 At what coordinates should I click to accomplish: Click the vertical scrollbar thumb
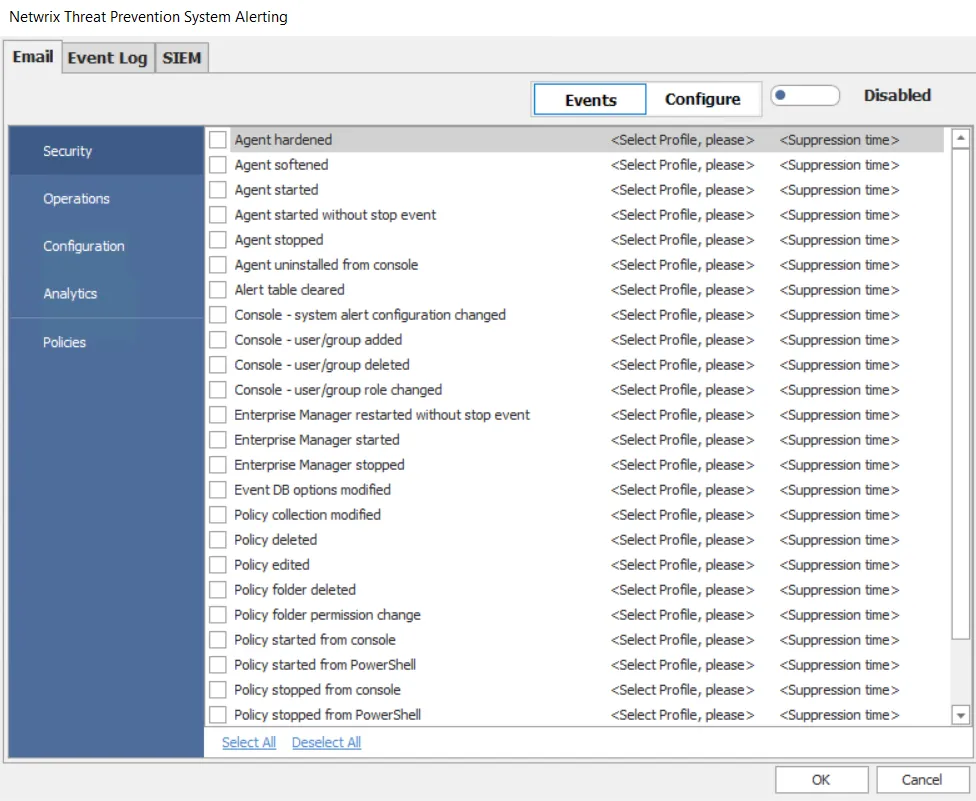[x=960, y=393]
